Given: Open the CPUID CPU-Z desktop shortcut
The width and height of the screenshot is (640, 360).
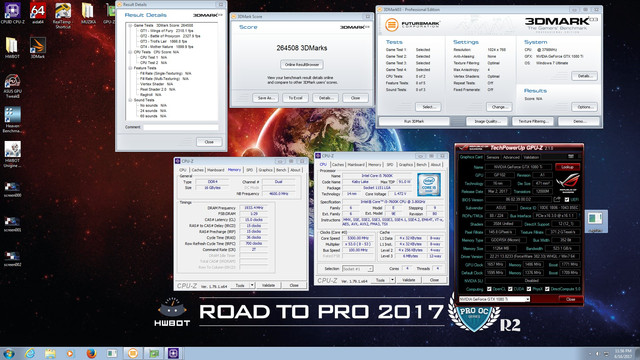Looking at the screenshot, I should tap(12, 13).
